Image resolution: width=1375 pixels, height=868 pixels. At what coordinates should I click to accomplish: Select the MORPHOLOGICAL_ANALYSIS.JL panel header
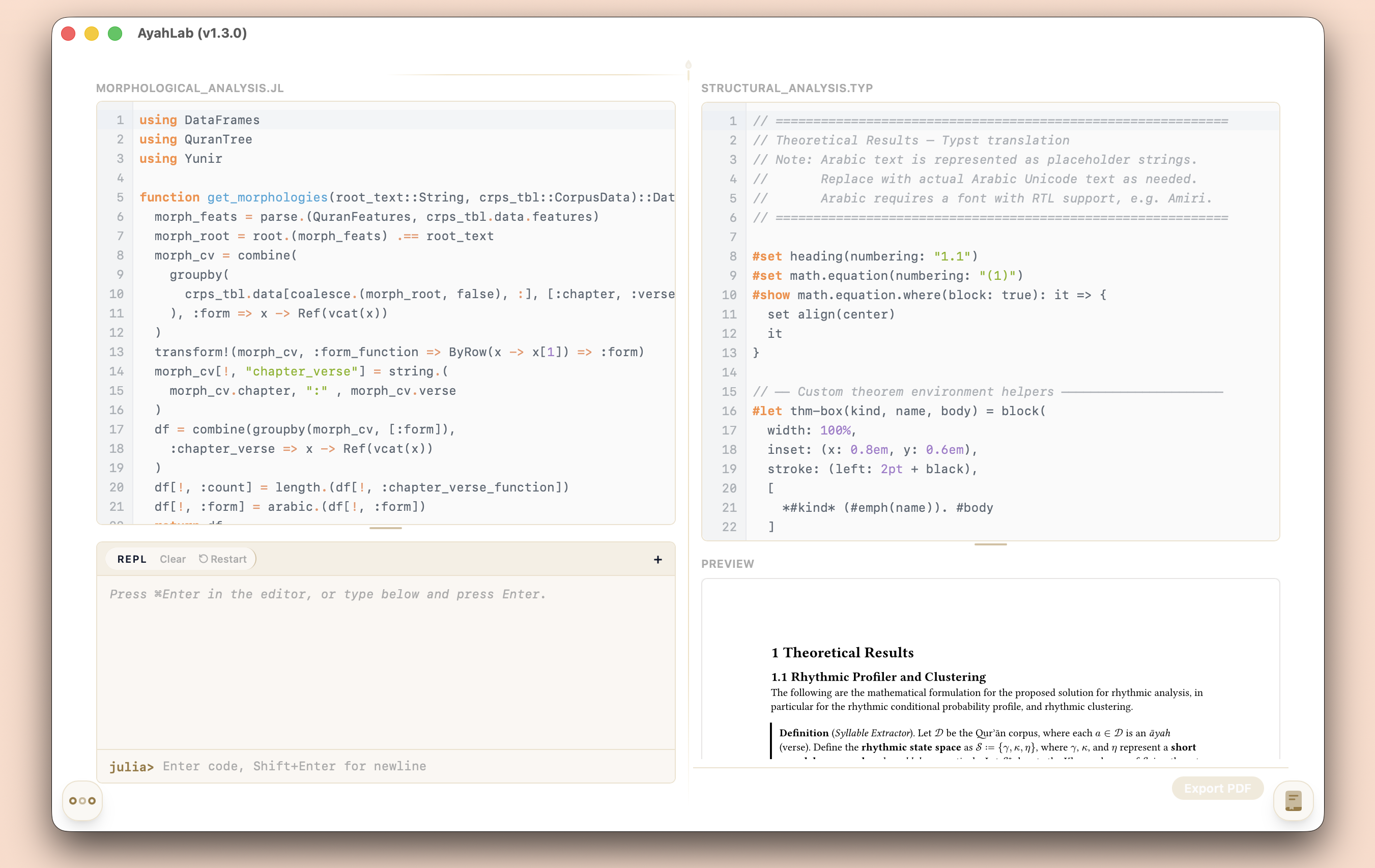pos(190,89)
